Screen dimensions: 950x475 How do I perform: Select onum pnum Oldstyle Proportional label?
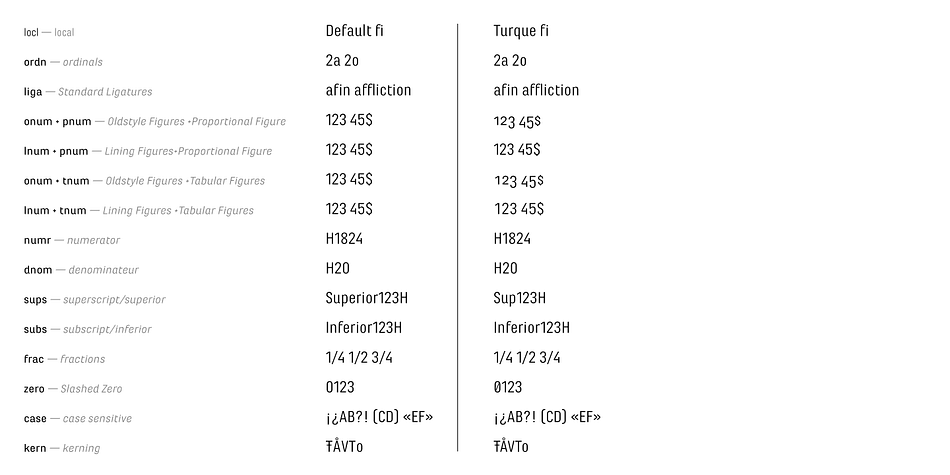tap(154, 122)
